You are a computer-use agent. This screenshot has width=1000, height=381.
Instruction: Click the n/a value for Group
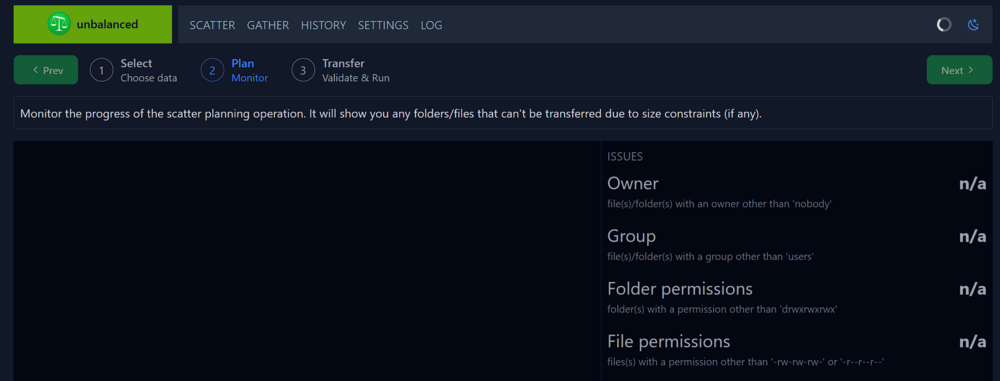point(973,237)
